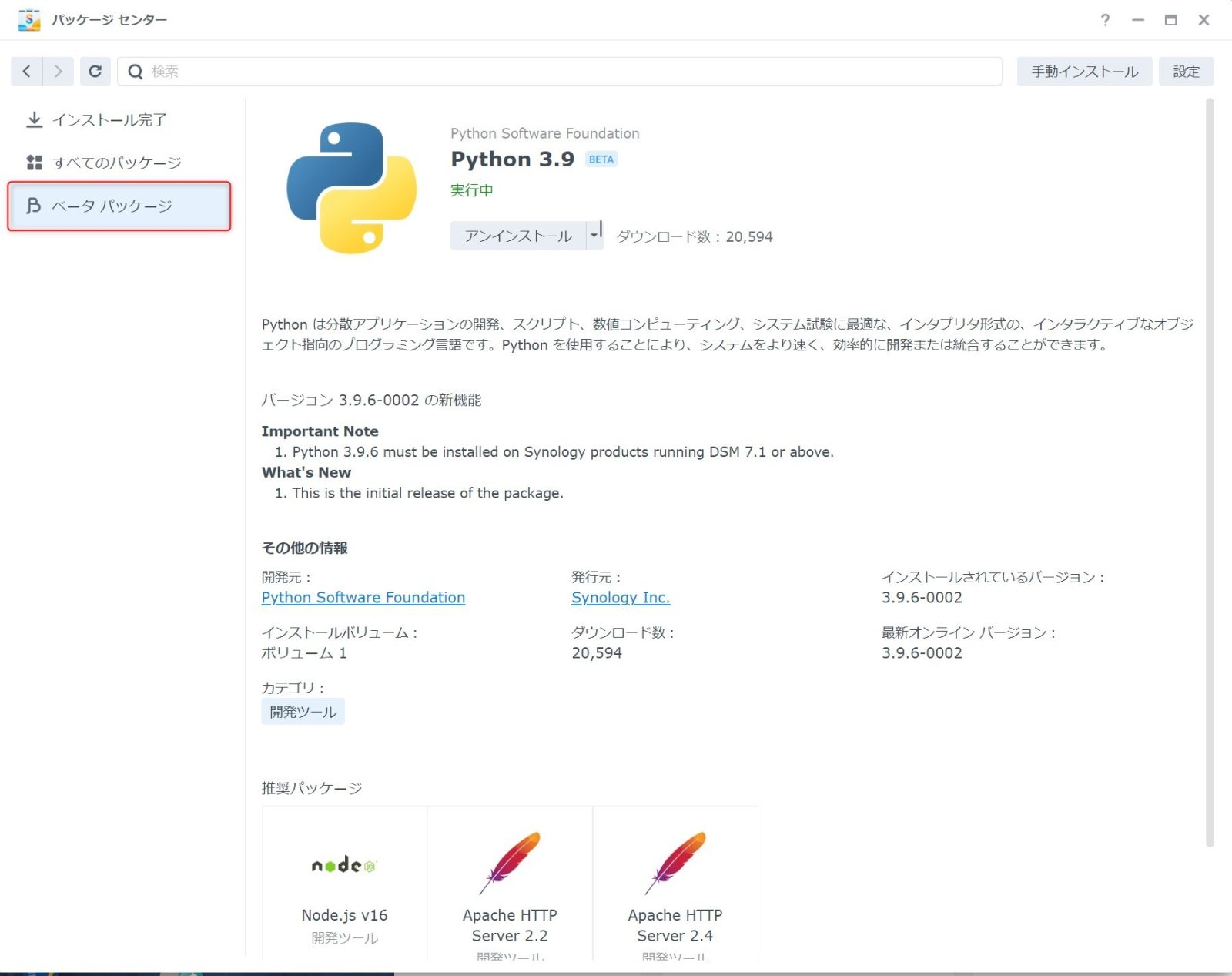Click the 開発ツール category tag
The height and width of the screenshot is (976, 1232).
303,712
